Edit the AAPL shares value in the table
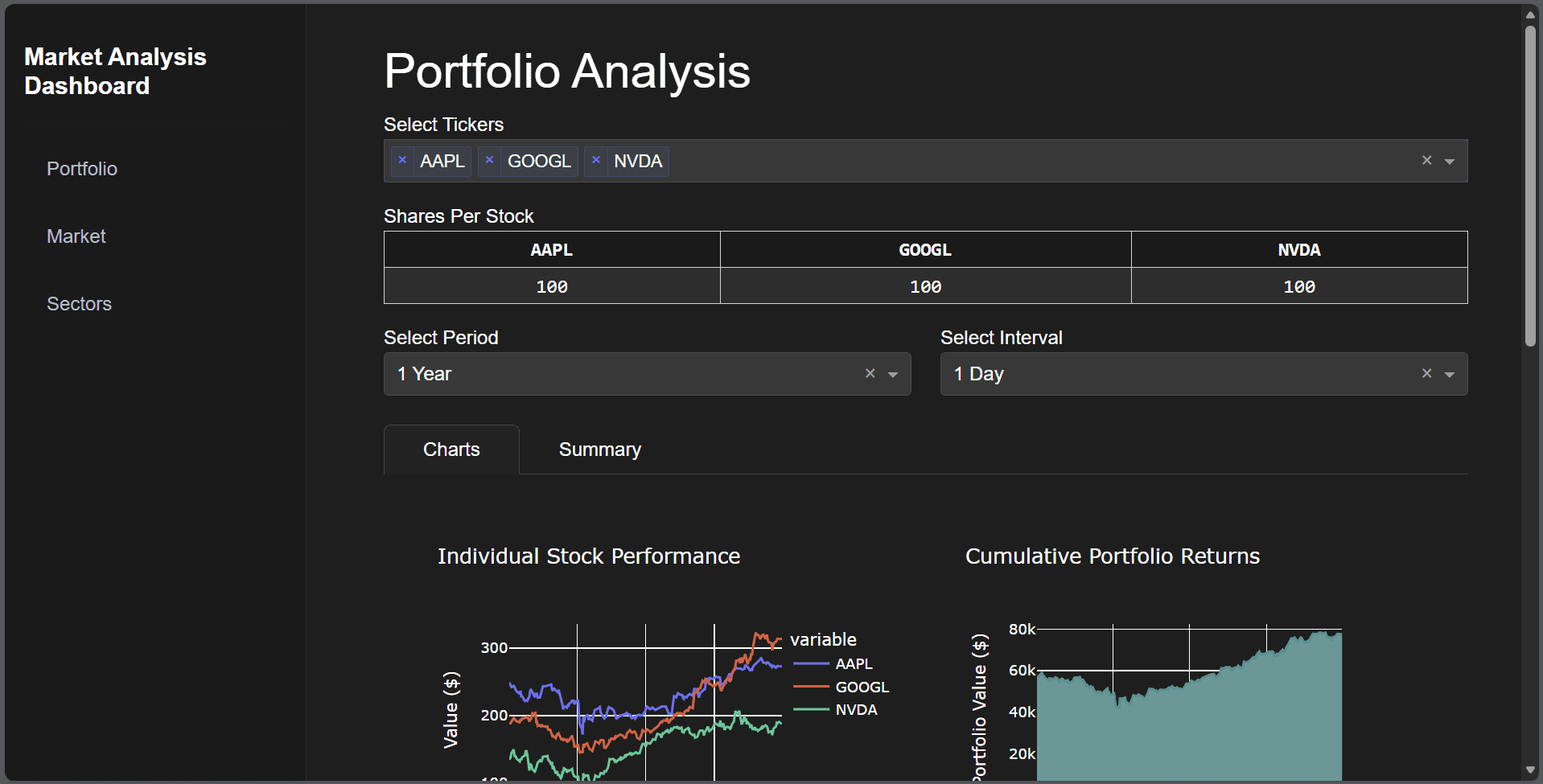The image size is (1543, 784). click(551, 285)
